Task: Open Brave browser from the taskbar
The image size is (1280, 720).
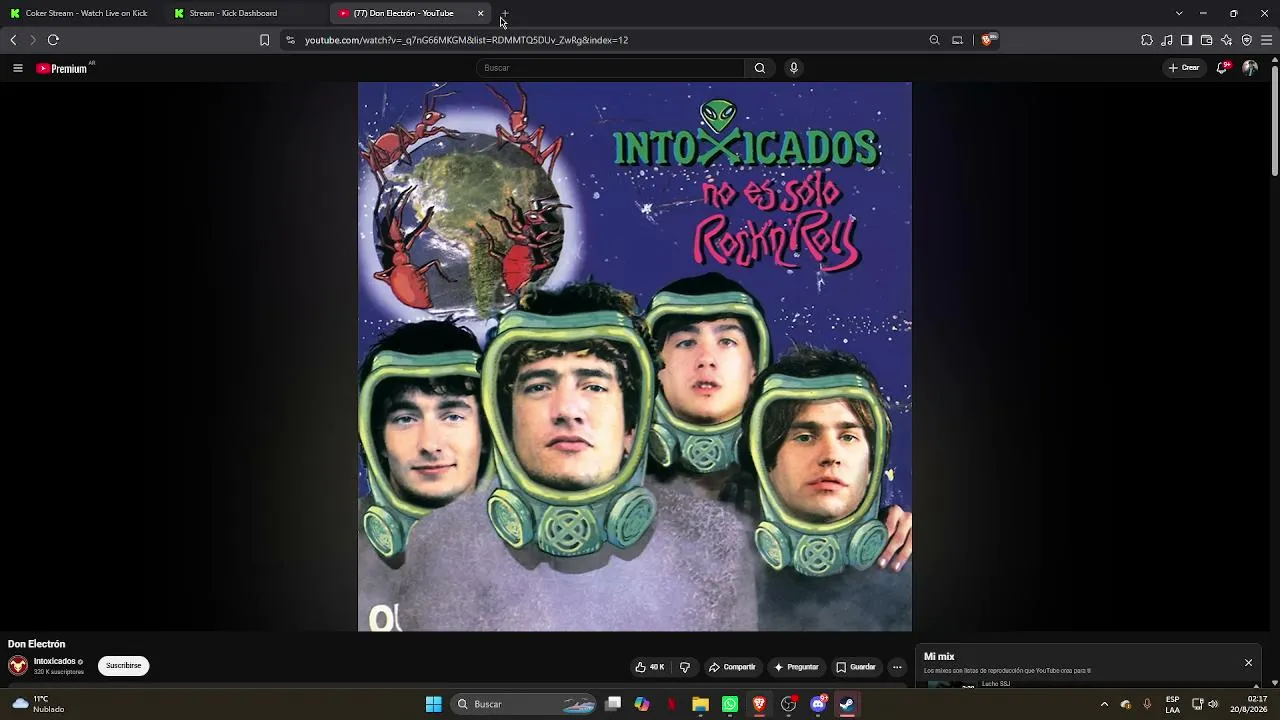Action: coord(759,704)
